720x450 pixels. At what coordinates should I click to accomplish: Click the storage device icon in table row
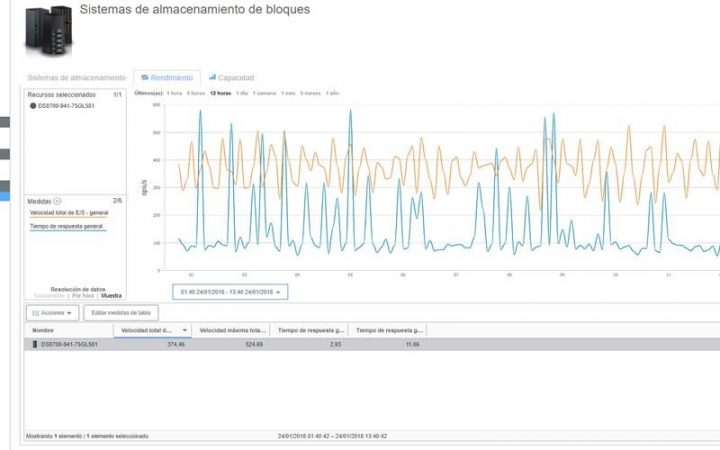pos(34,344)
